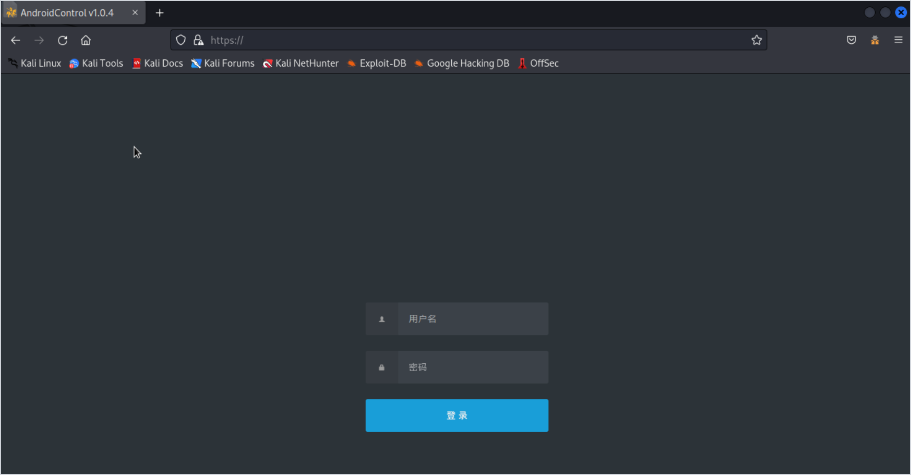Screen dimensions: 911x475
Task: Go to the browser home page
Action: point(86,40)
